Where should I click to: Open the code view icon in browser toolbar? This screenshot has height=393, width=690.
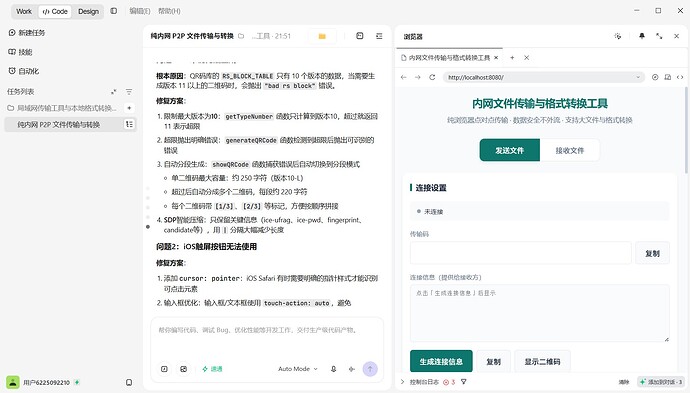(680, 77)
